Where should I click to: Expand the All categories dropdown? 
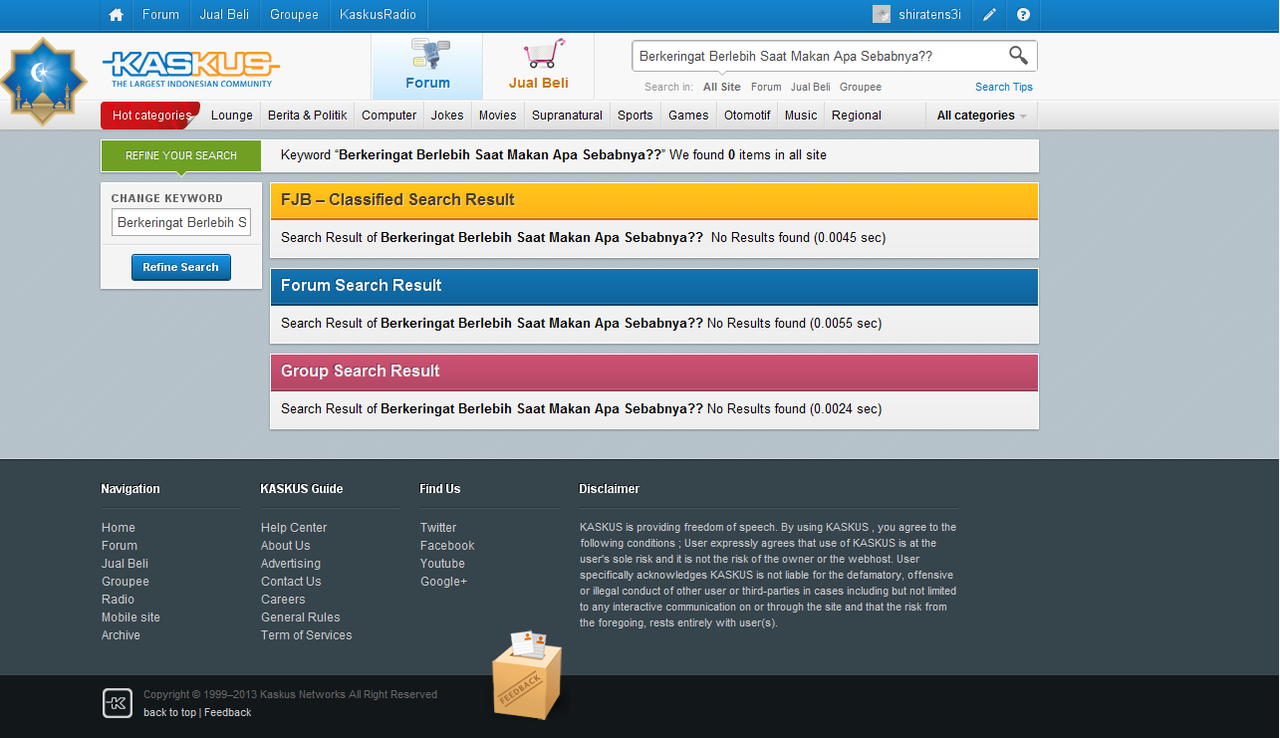(981, 115)
